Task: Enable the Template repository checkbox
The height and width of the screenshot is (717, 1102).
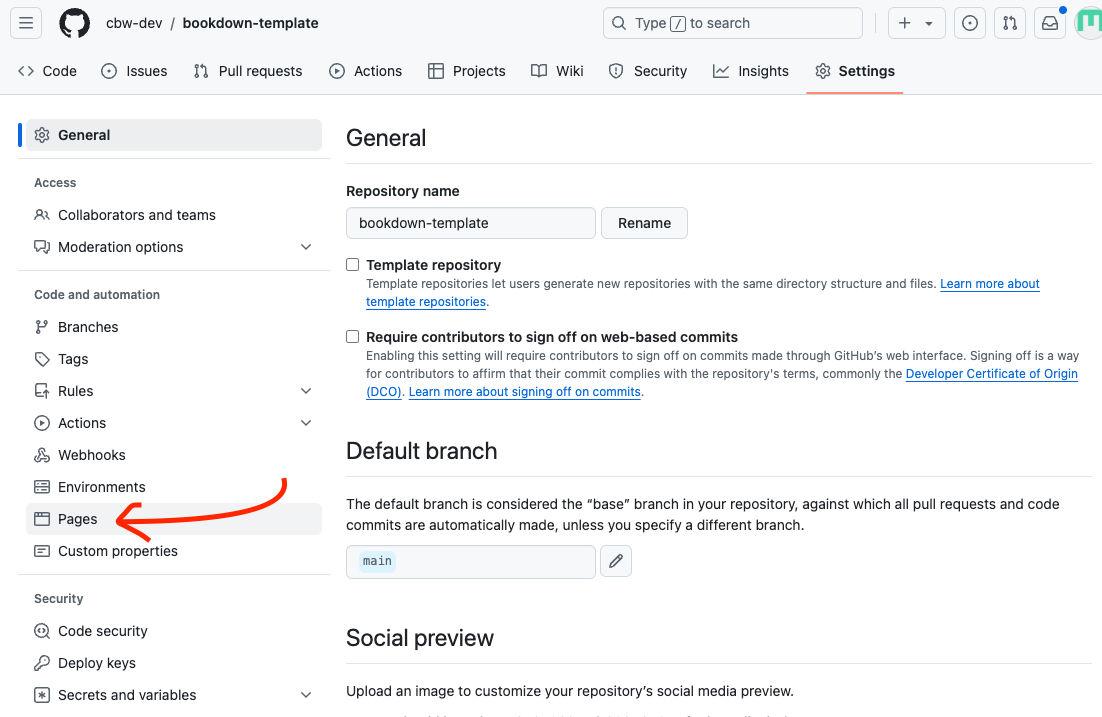Action: 352,264
